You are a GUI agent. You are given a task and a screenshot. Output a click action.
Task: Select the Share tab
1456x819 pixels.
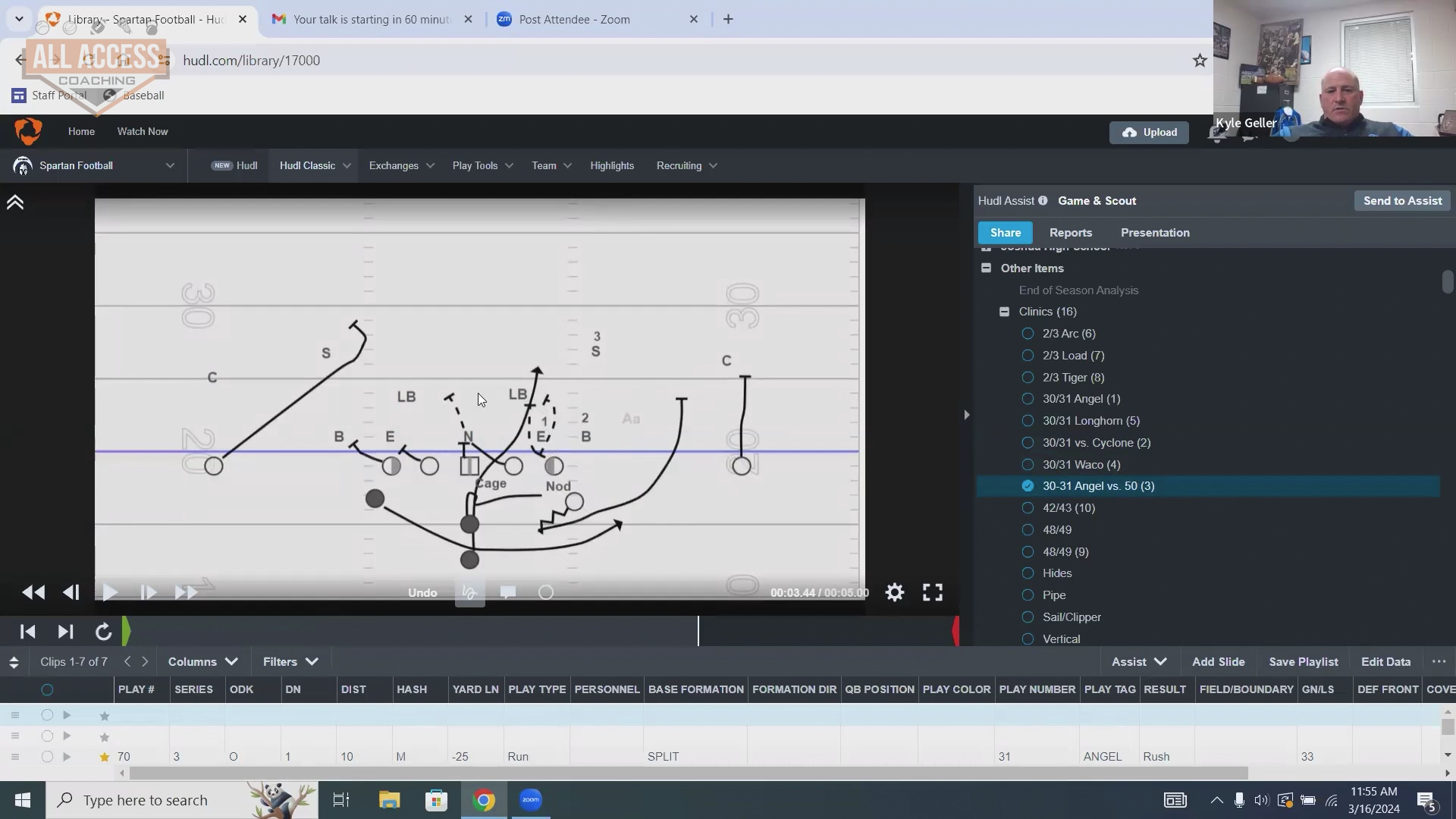(1006, 233)
